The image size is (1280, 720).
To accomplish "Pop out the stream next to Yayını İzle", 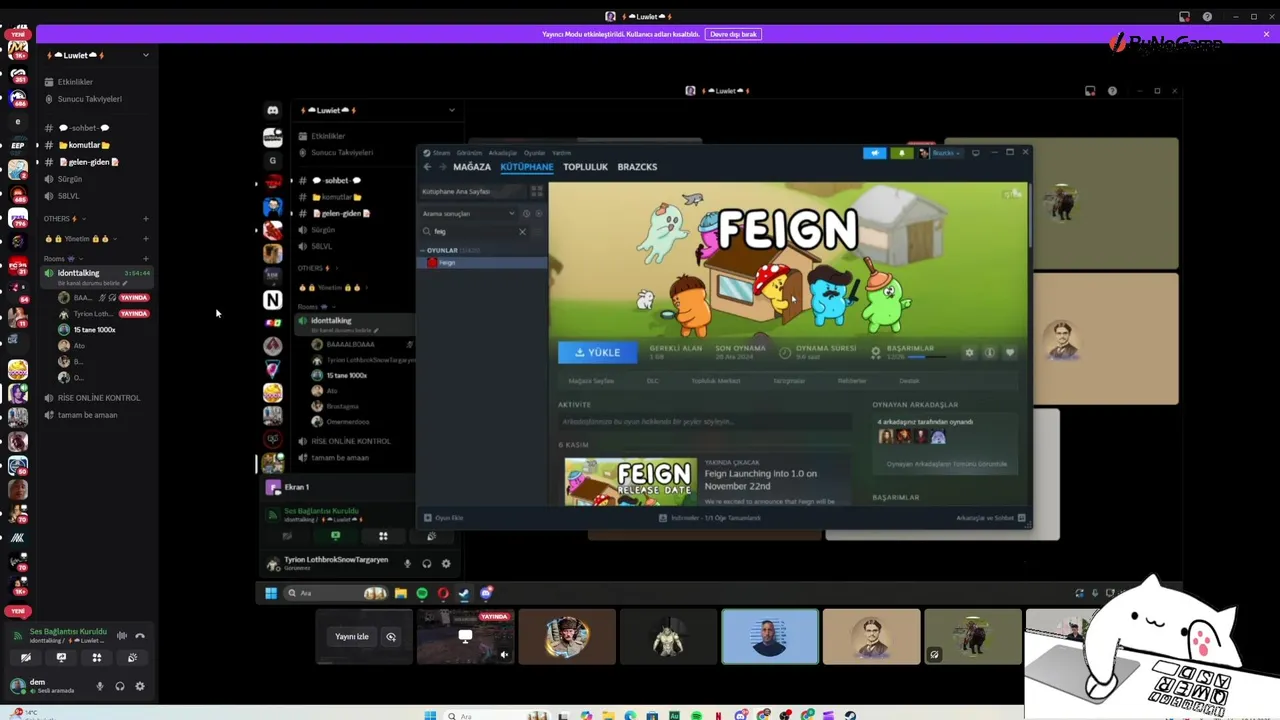I will (391, 636).
